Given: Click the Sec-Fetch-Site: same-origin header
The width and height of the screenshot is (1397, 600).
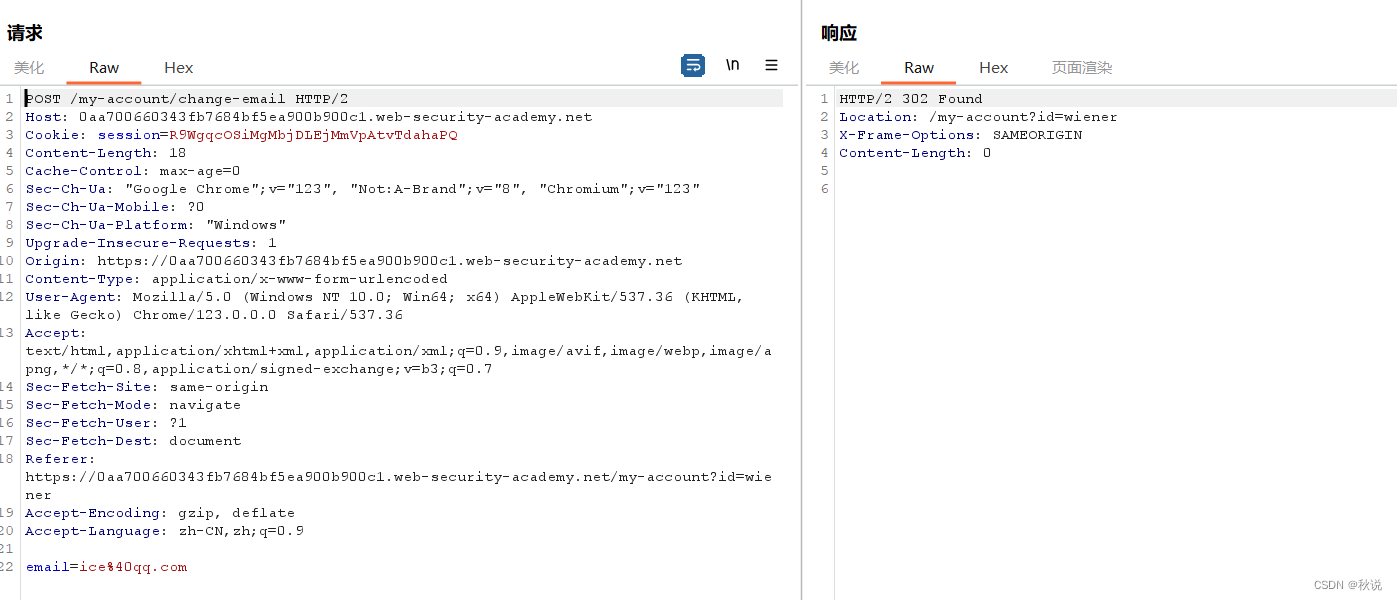Looking at the screenshot, I should [146, 387].
